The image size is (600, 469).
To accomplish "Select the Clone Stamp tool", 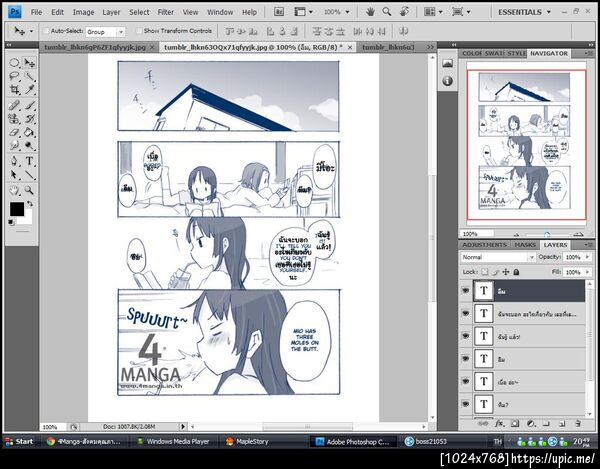I will (x=14, y=119).
